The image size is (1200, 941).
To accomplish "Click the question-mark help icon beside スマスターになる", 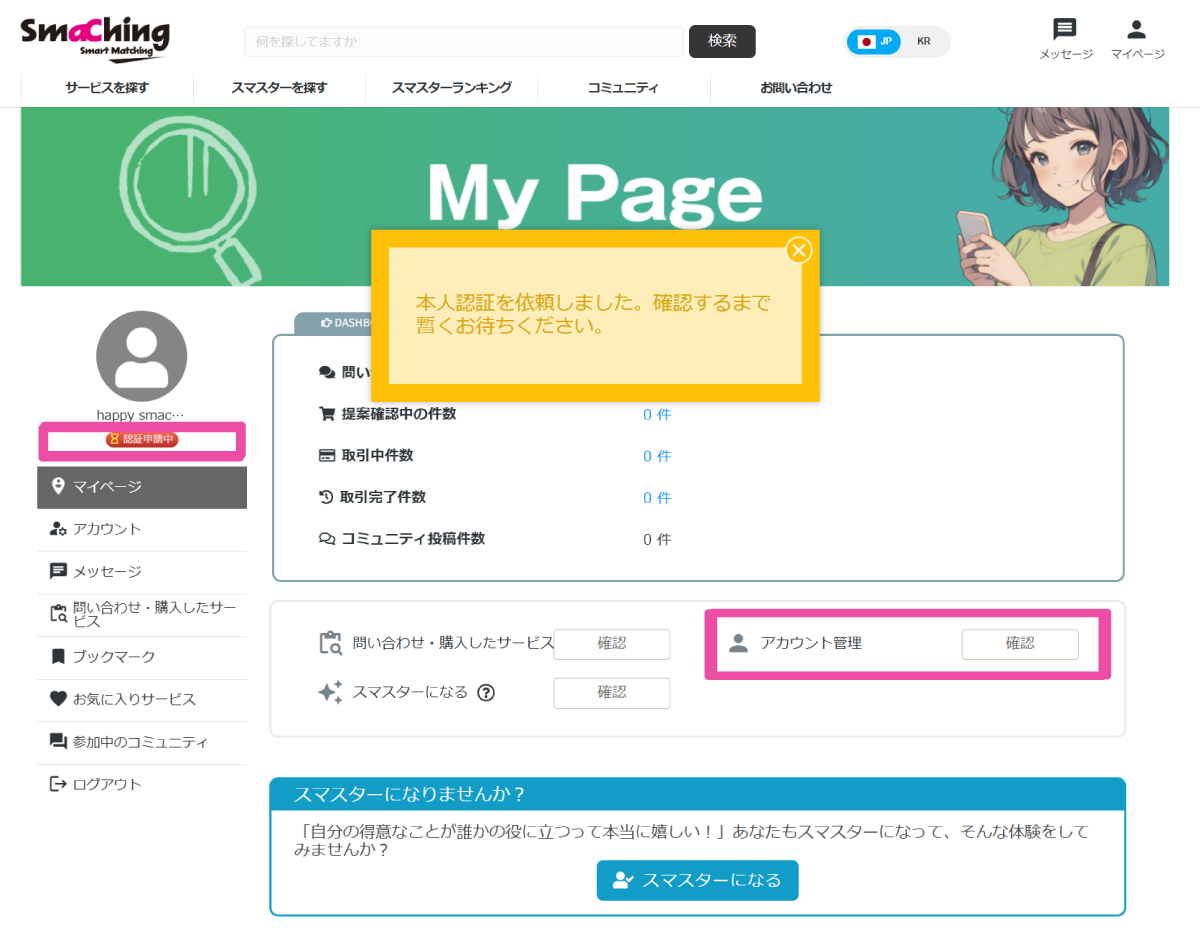I will click(x=487, y=692).
